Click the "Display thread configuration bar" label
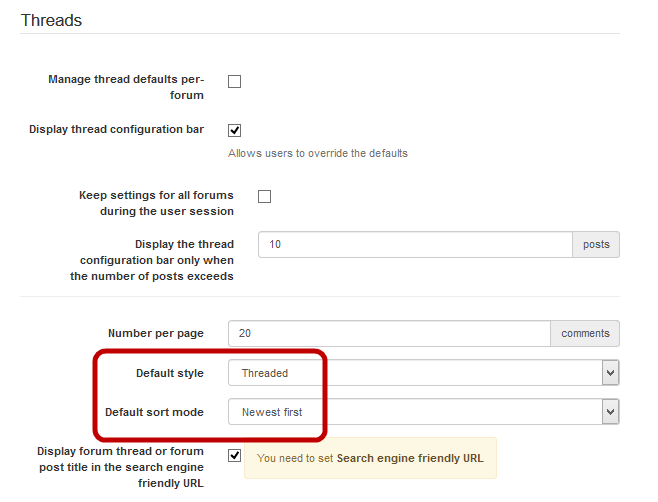658x502 pixels. pyautogui.click(x=116, y=129)
